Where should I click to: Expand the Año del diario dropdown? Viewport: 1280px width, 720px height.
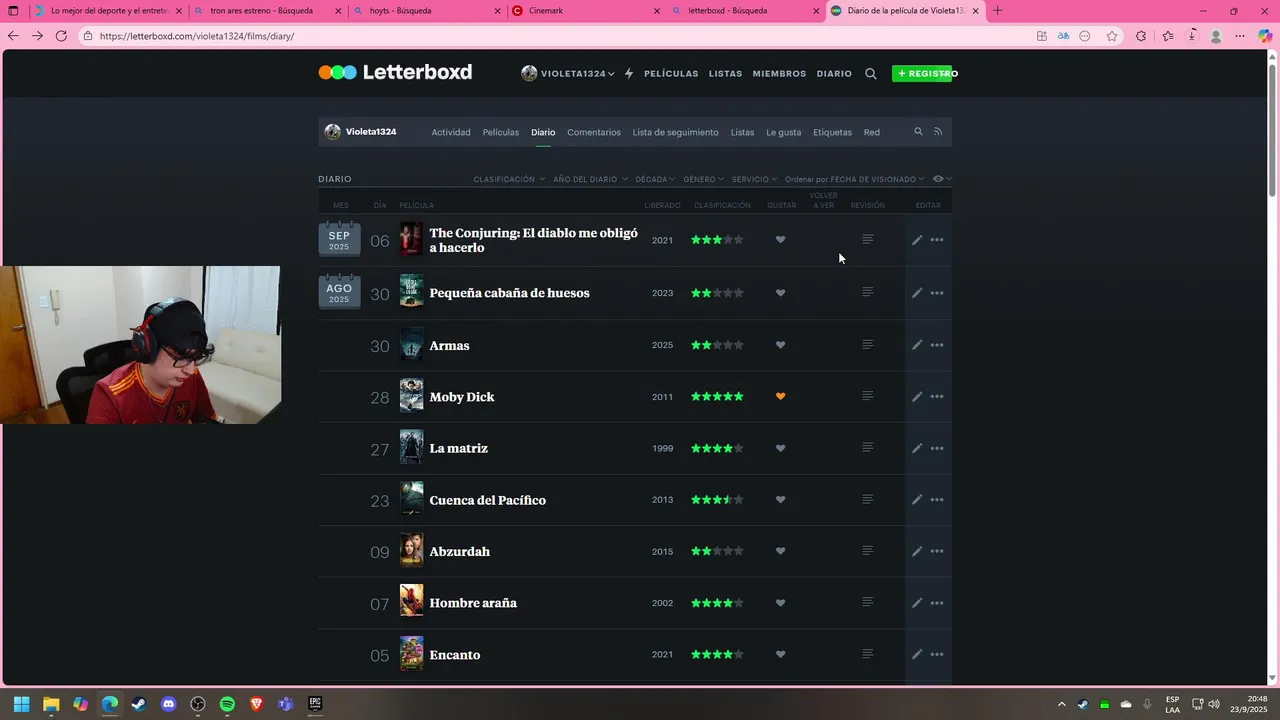(x=590, y=179)
